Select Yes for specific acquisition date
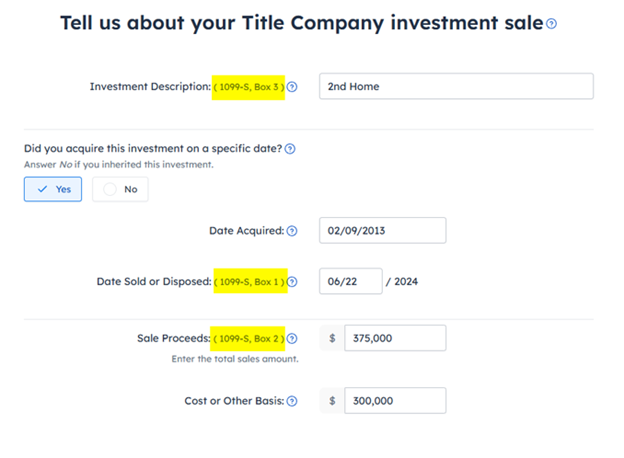624x458 pixels. click(x=53, y=189)
